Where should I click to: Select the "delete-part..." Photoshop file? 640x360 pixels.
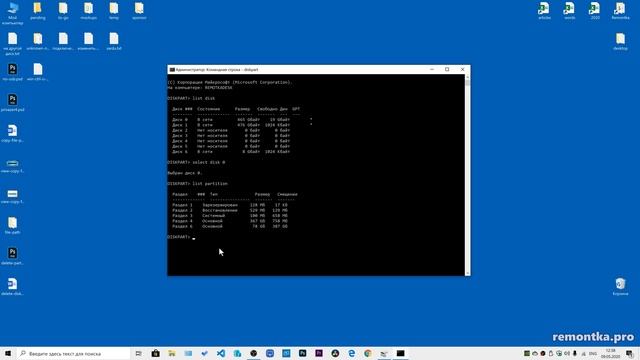13,256
